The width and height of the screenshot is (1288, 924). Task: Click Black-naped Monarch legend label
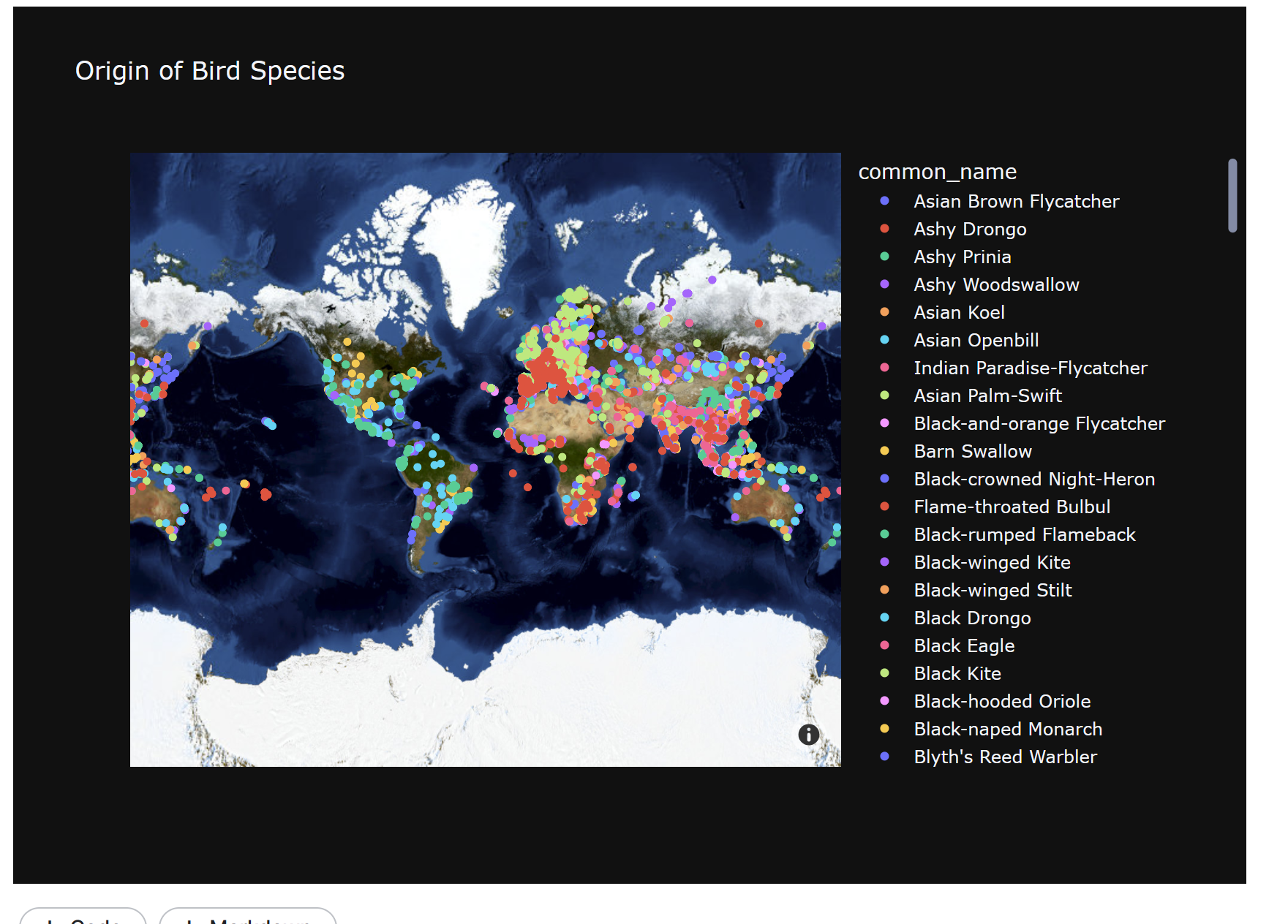[x=1008, y=729]
